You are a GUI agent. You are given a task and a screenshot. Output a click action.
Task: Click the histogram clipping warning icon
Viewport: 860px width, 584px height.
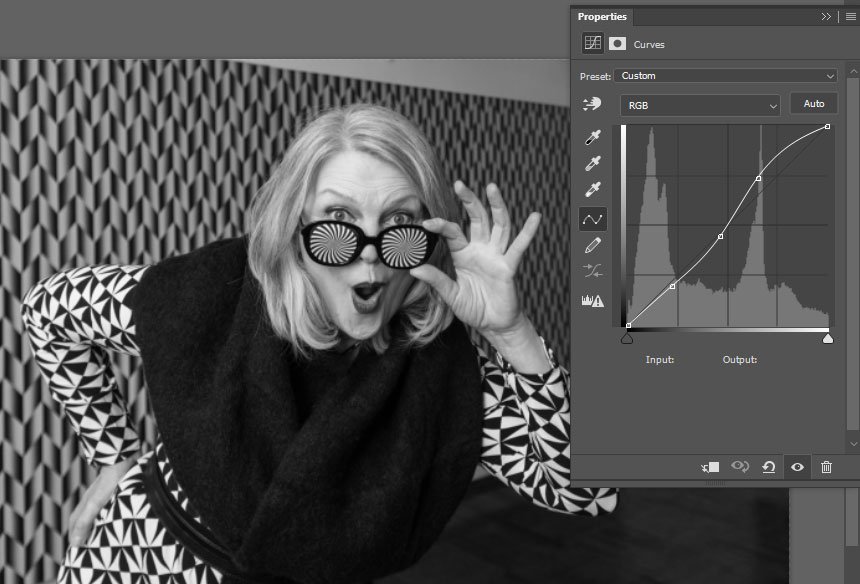click(x=593, y=300)
